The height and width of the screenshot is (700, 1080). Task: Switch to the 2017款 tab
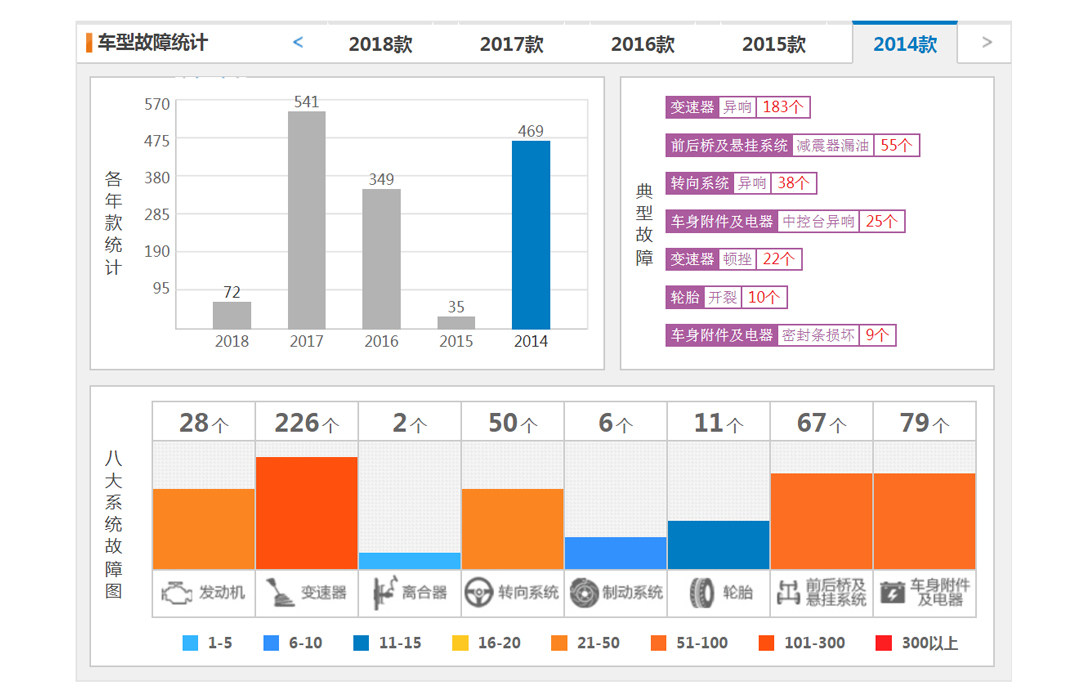click(x=511, y=44)
